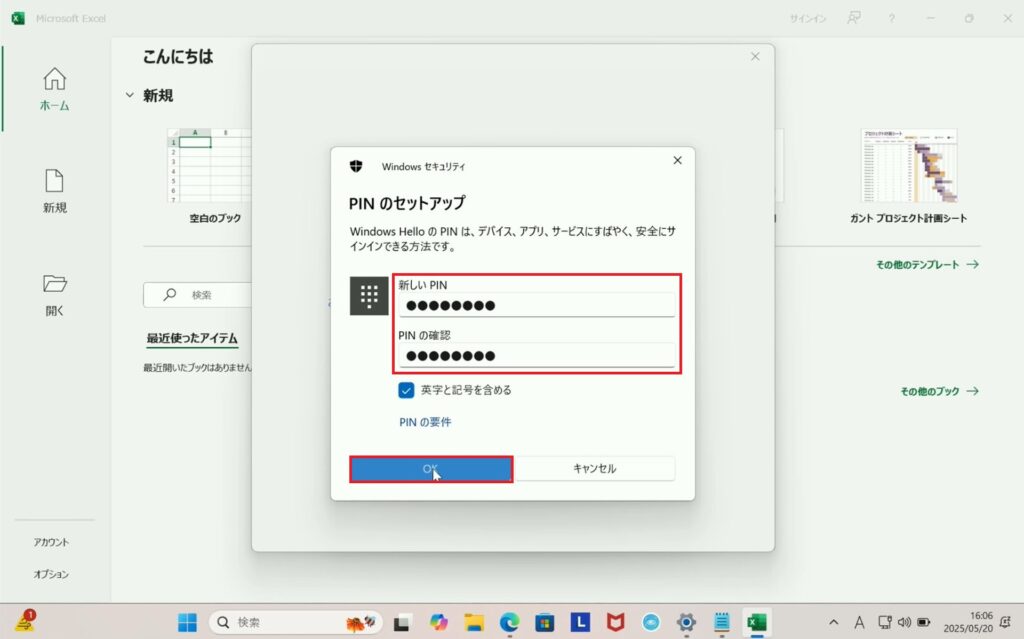This screenshot has height=639, width=1024.
Task: Open volume tray icon
Action: [x=904, y=623]
